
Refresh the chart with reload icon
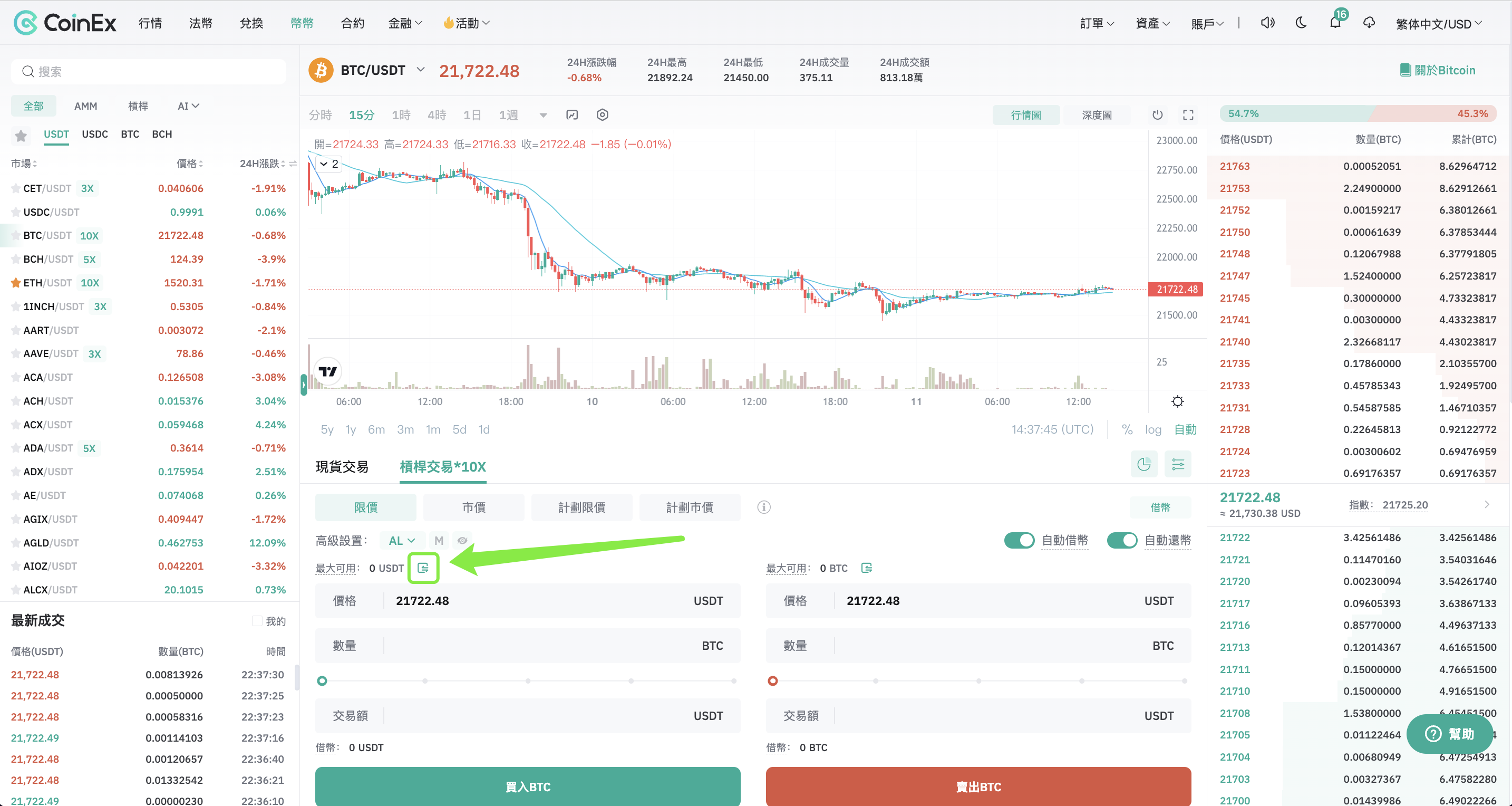pos(1158,114)
